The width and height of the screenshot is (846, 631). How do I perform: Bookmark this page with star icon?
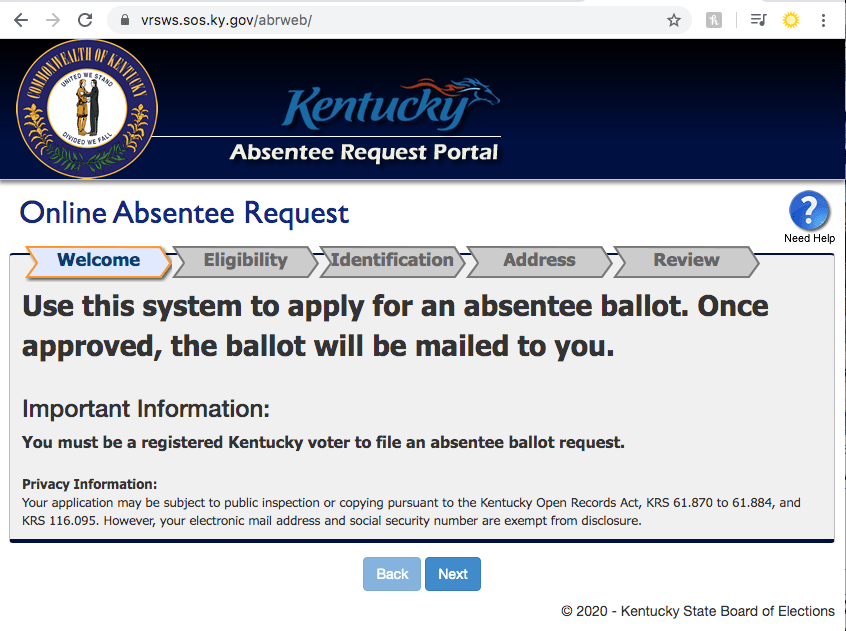[x=673, y=20]
